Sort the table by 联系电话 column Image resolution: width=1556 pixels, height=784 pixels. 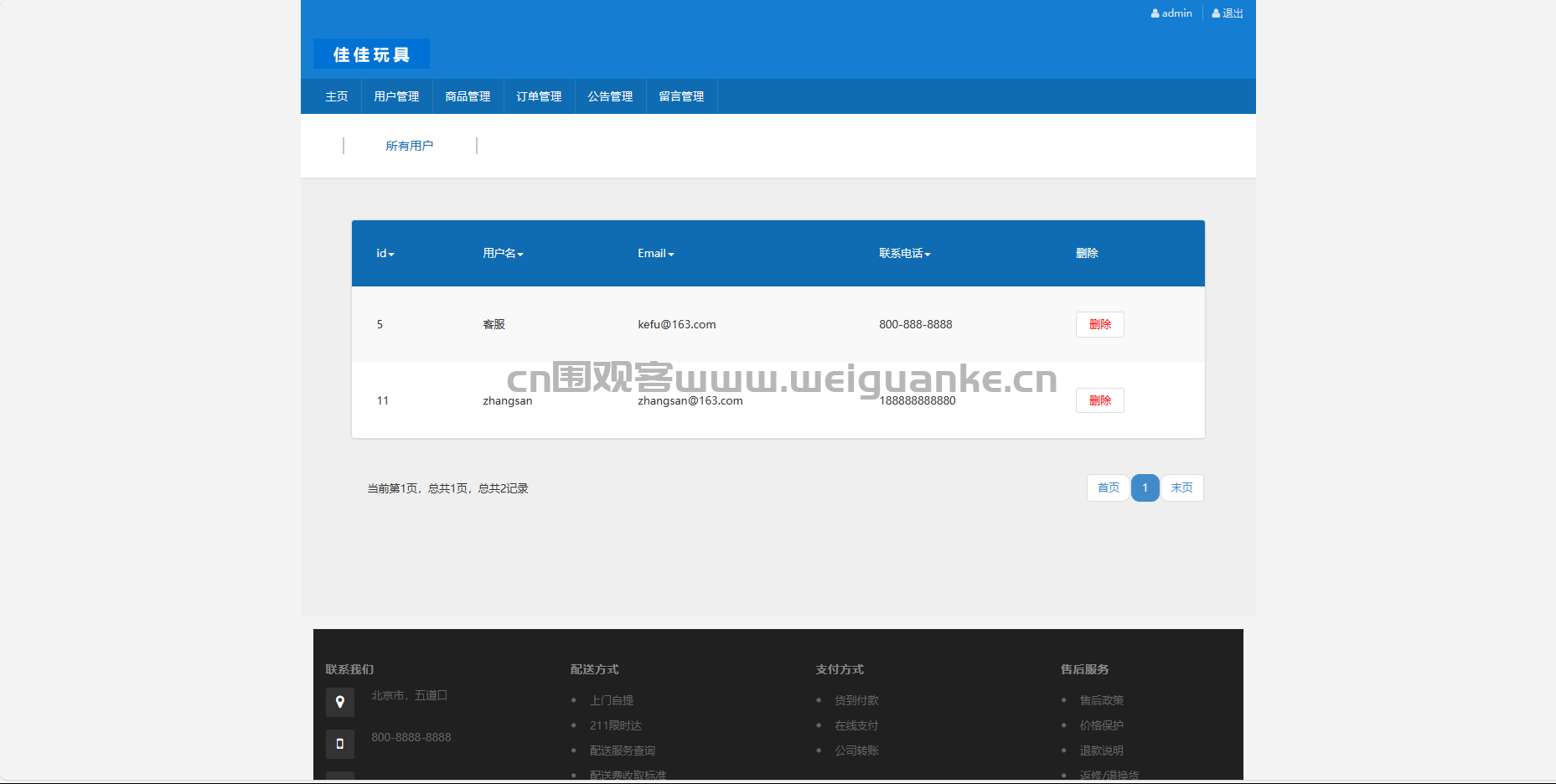(x=905, y=253)
